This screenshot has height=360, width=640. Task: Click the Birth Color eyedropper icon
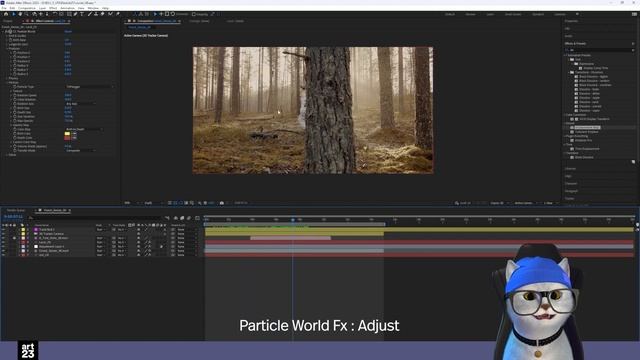(74, 133)
